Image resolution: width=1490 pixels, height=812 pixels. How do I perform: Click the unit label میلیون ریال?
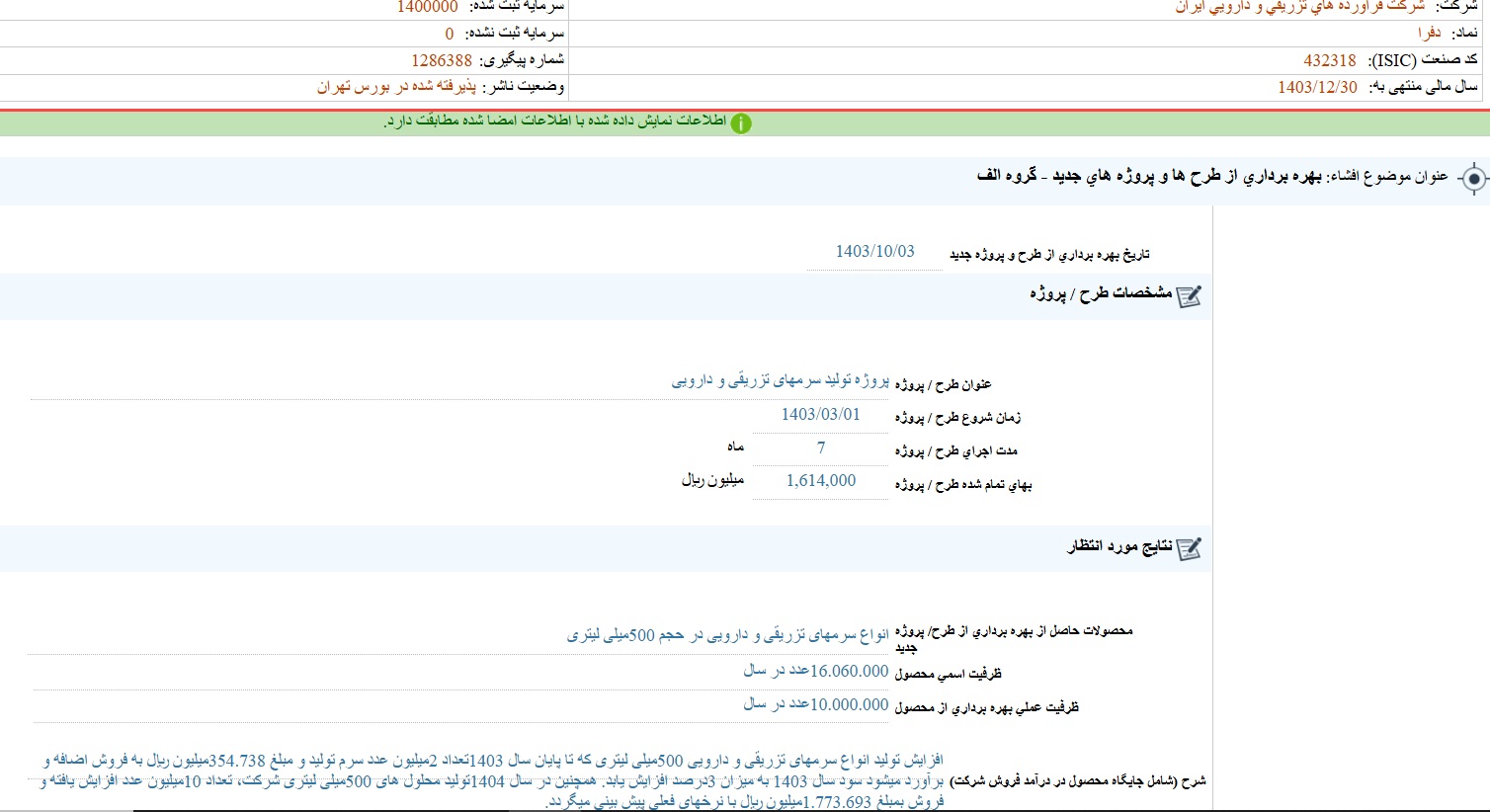712,480
